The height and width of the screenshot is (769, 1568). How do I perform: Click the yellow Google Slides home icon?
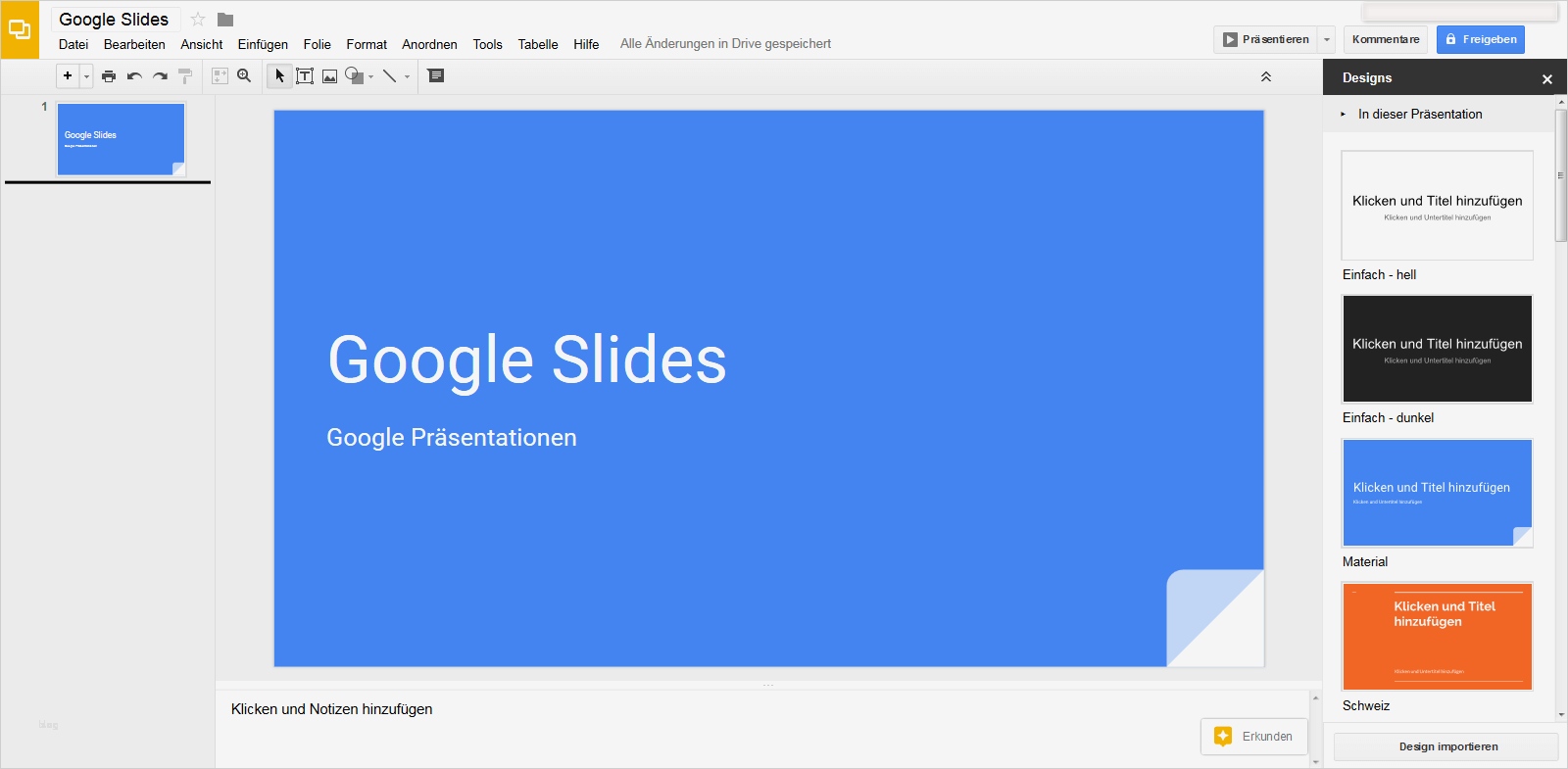(x=20, y=29)
